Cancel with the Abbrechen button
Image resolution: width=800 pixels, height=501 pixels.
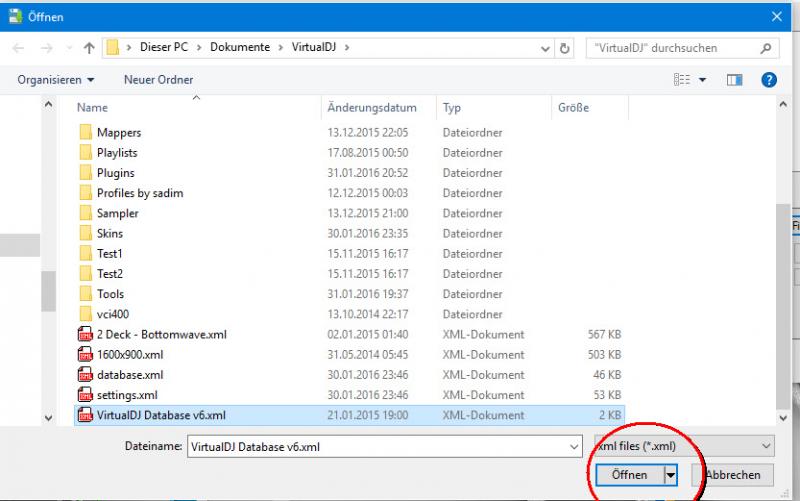pos(733,475)
